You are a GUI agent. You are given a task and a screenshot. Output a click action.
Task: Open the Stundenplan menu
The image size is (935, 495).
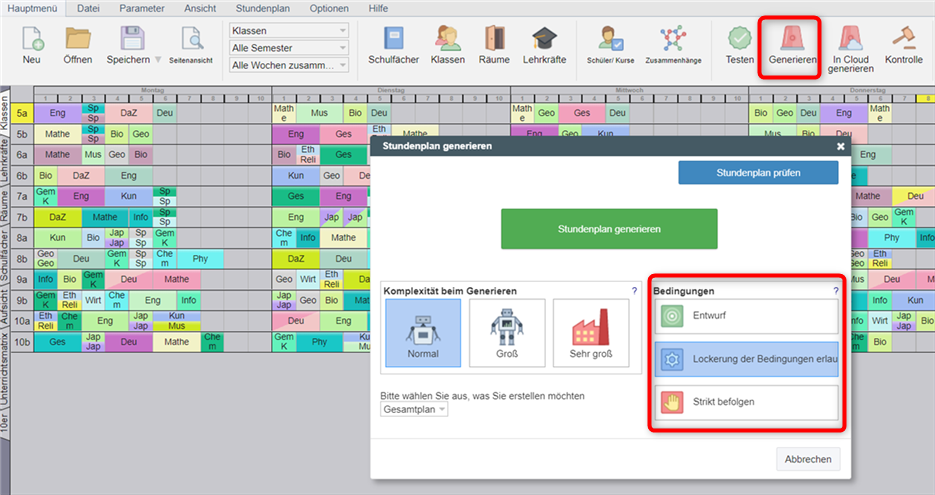[x=262, y=8]
